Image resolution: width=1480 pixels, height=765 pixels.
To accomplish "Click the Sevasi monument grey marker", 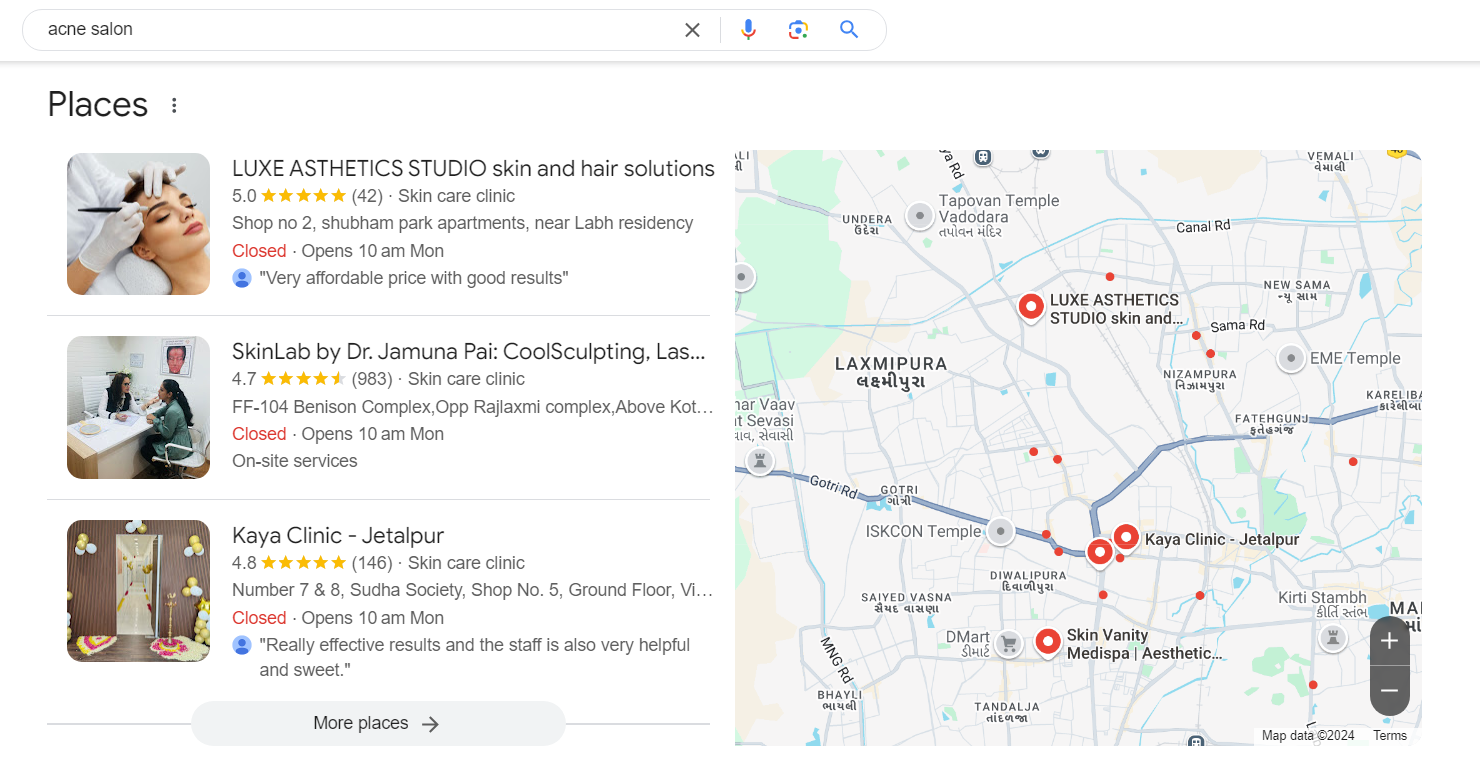I will [x=760, y=461].
